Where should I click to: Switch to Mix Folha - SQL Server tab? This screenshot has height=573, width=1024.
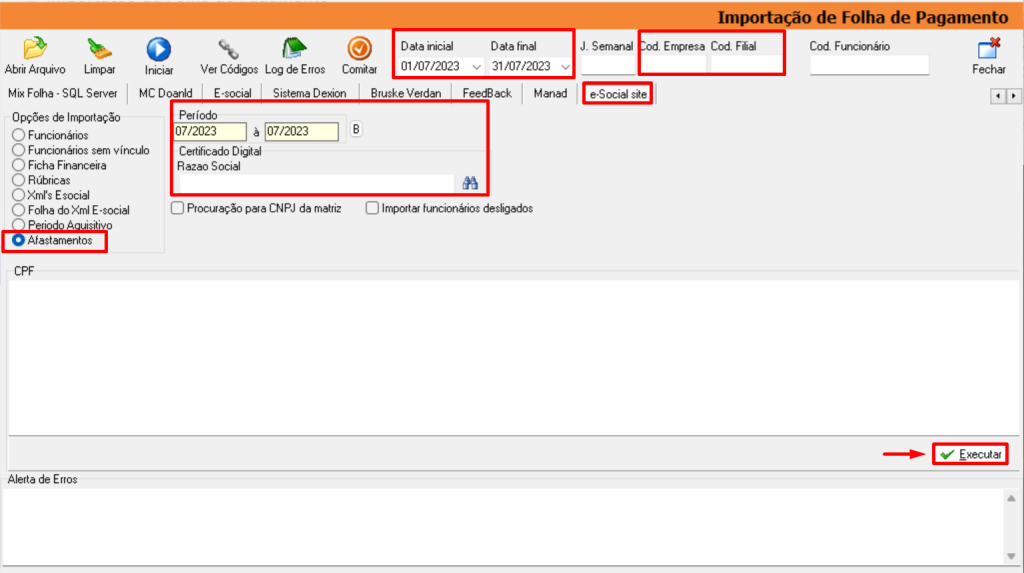(63, 93)
